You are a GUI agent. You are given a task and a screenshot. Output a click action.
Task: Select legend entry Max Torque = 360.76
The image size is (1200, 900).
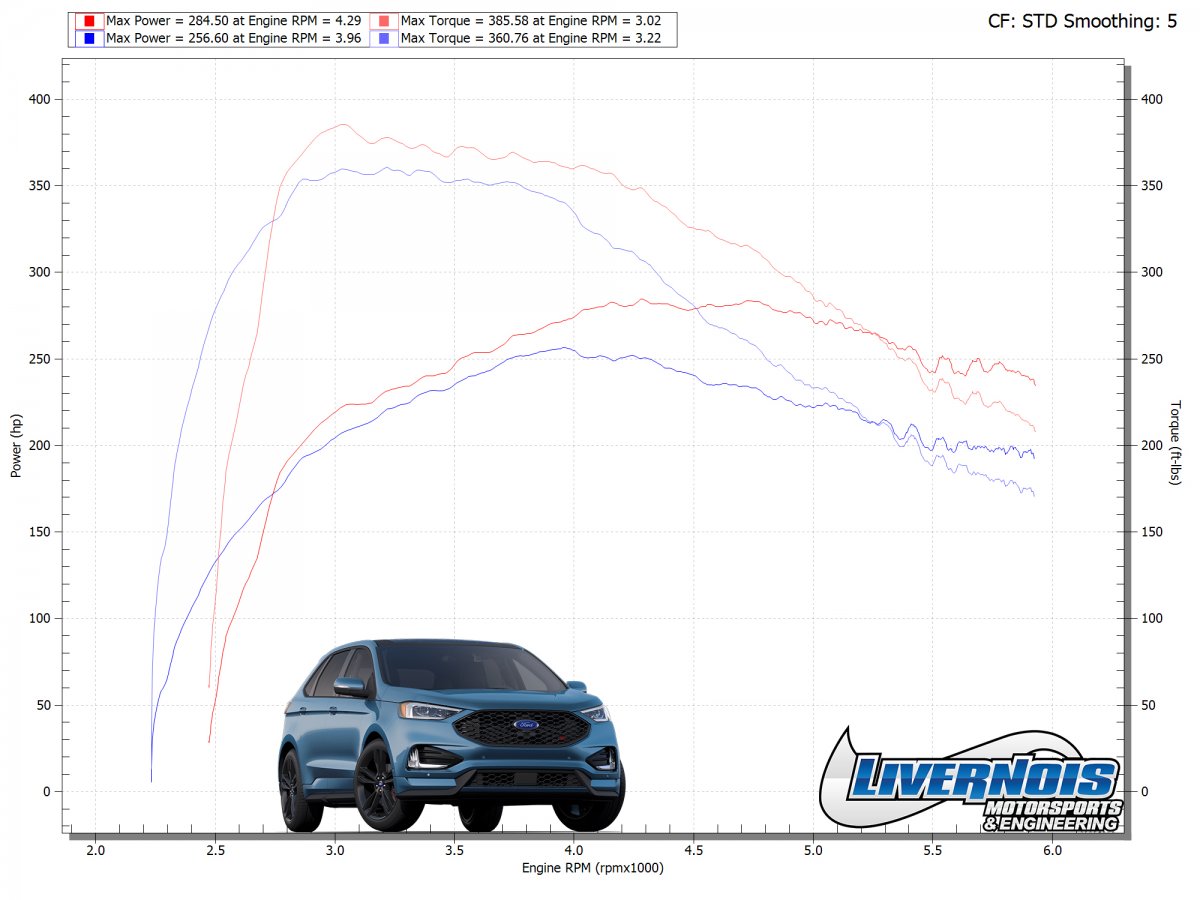pos(530,38)
